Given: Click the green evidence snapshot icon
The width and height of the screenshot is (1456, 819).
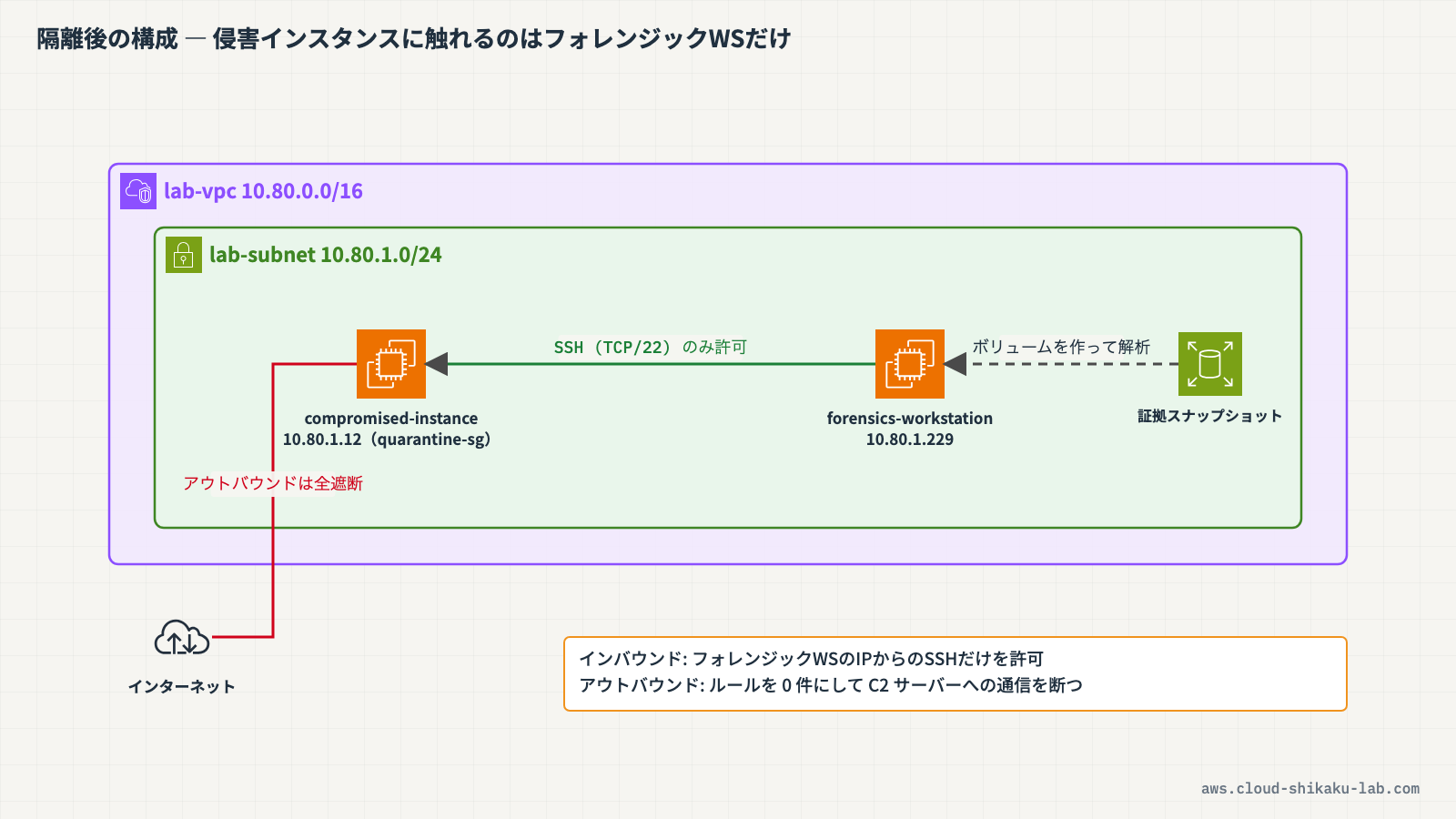Looking at the screenshot, I should pyautogui.click(x=1210, y=364).
